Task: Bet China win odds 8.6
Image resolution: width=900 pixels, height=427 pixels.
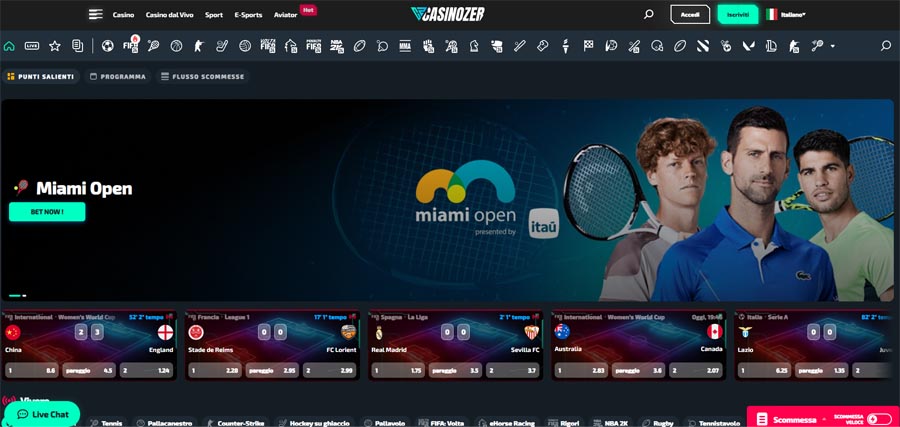Action: (32, 371)
